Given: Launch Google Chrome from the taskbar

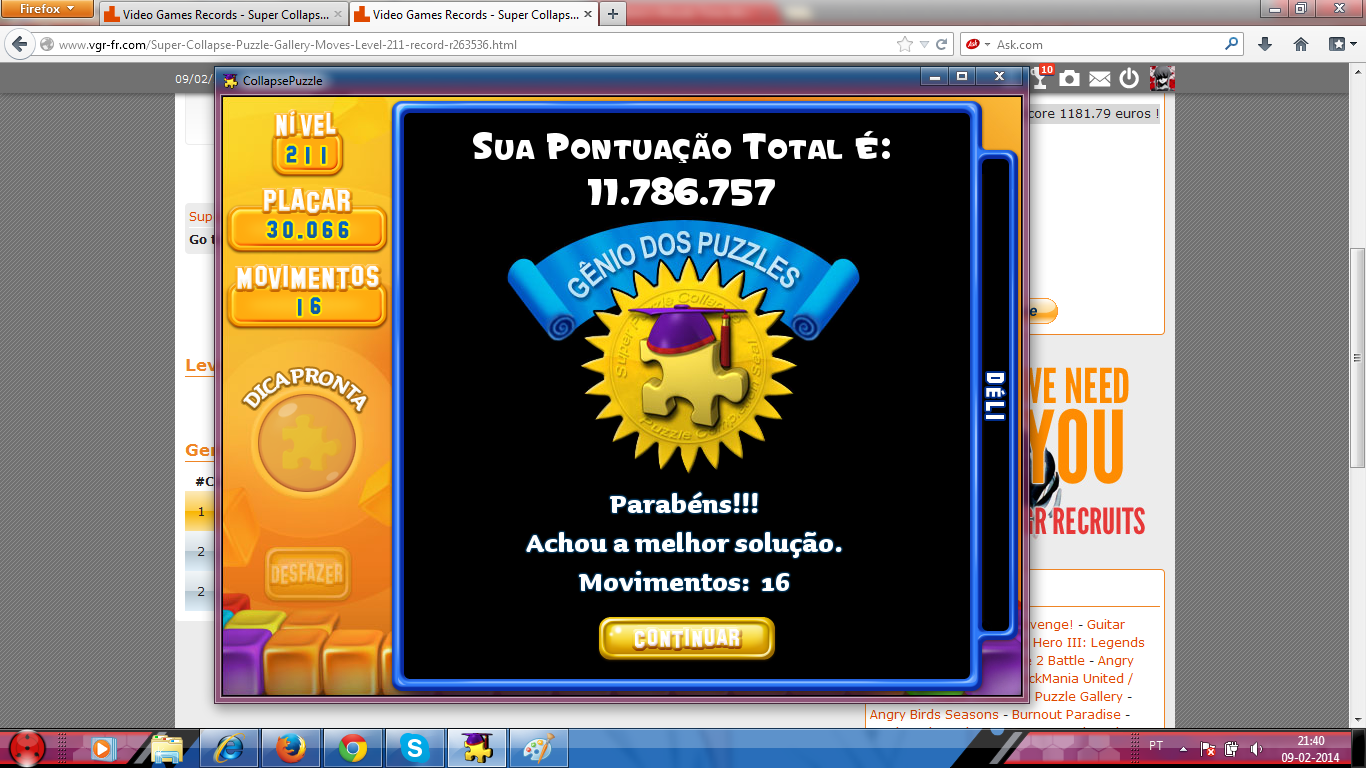Looking at the screenshot, I should pyautogui.click(x=352, y=747).
